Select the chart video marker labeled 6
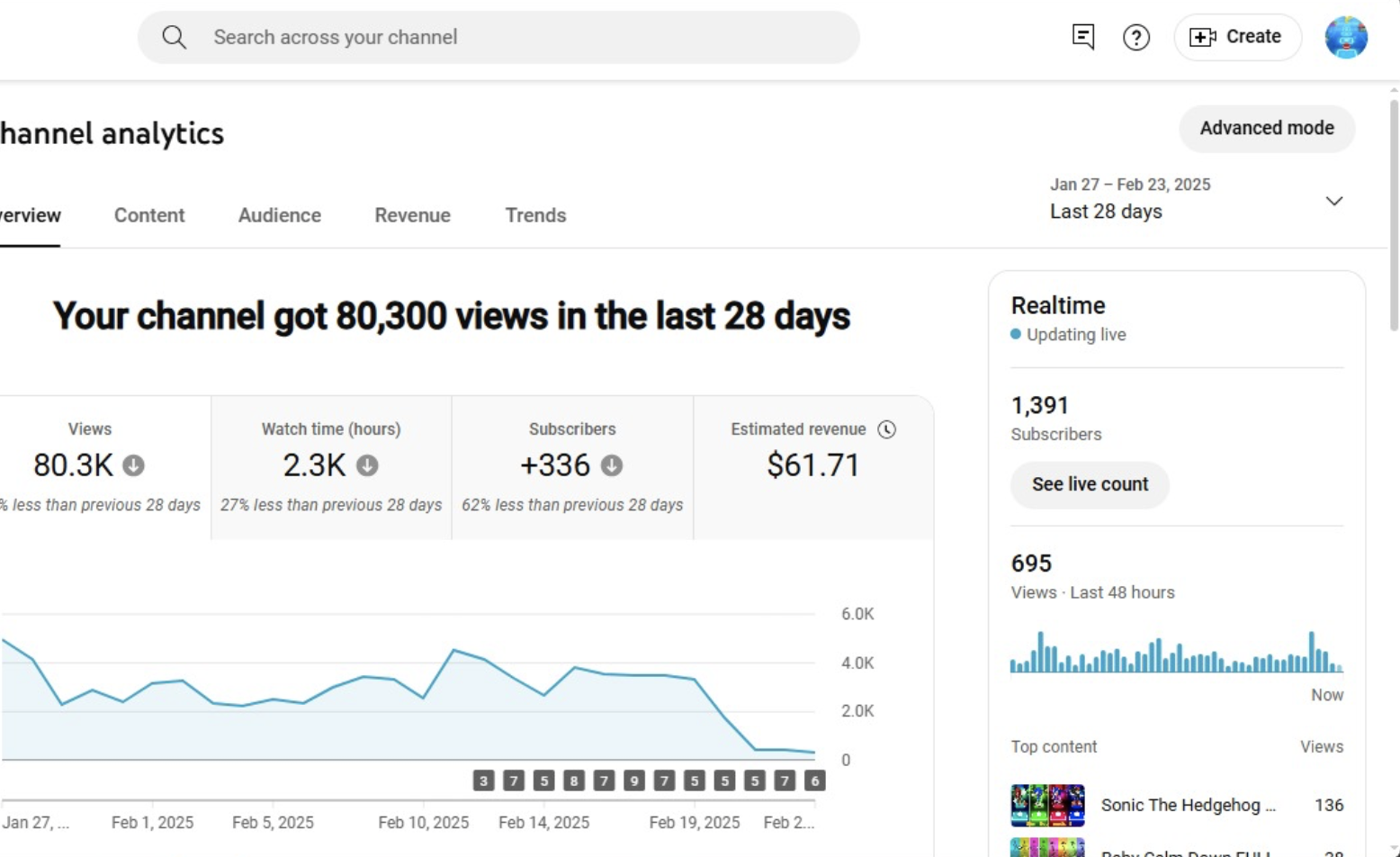 pos(815,780)
